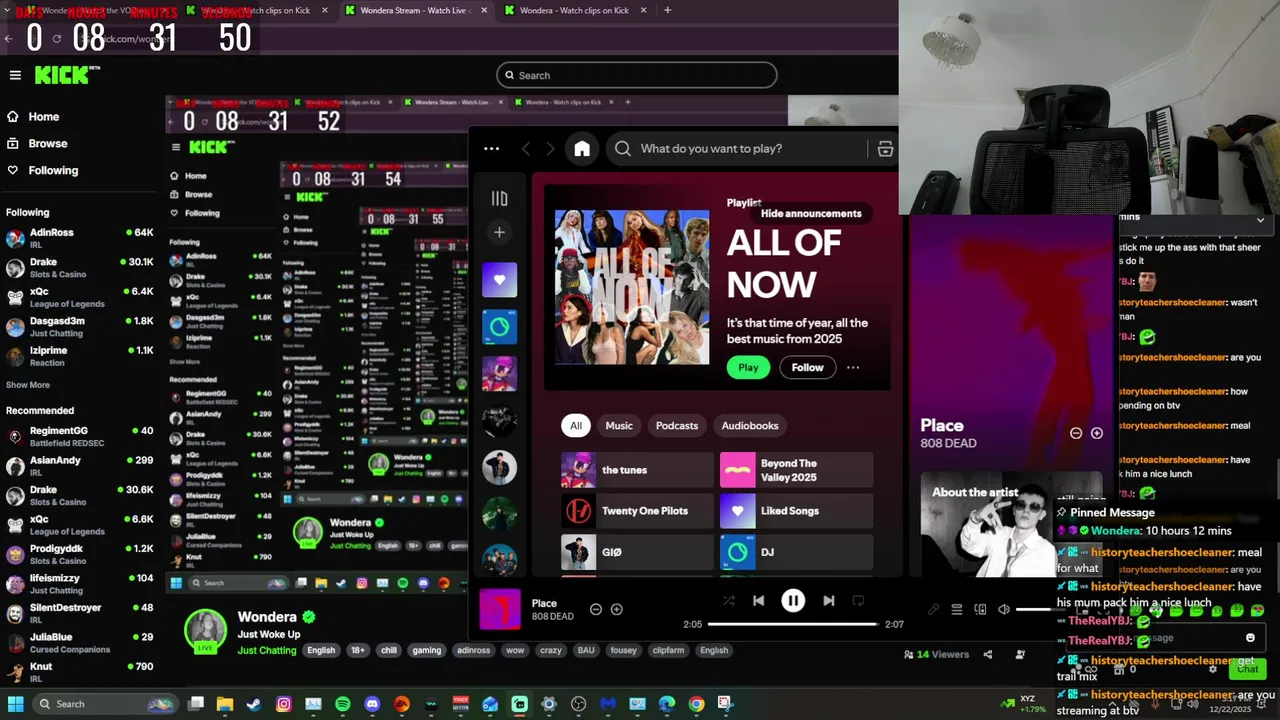The height and width of the screenshot is (720, 1280).
Task: Open Beyond The Valley 2025 tile
Action: point(796,470)
